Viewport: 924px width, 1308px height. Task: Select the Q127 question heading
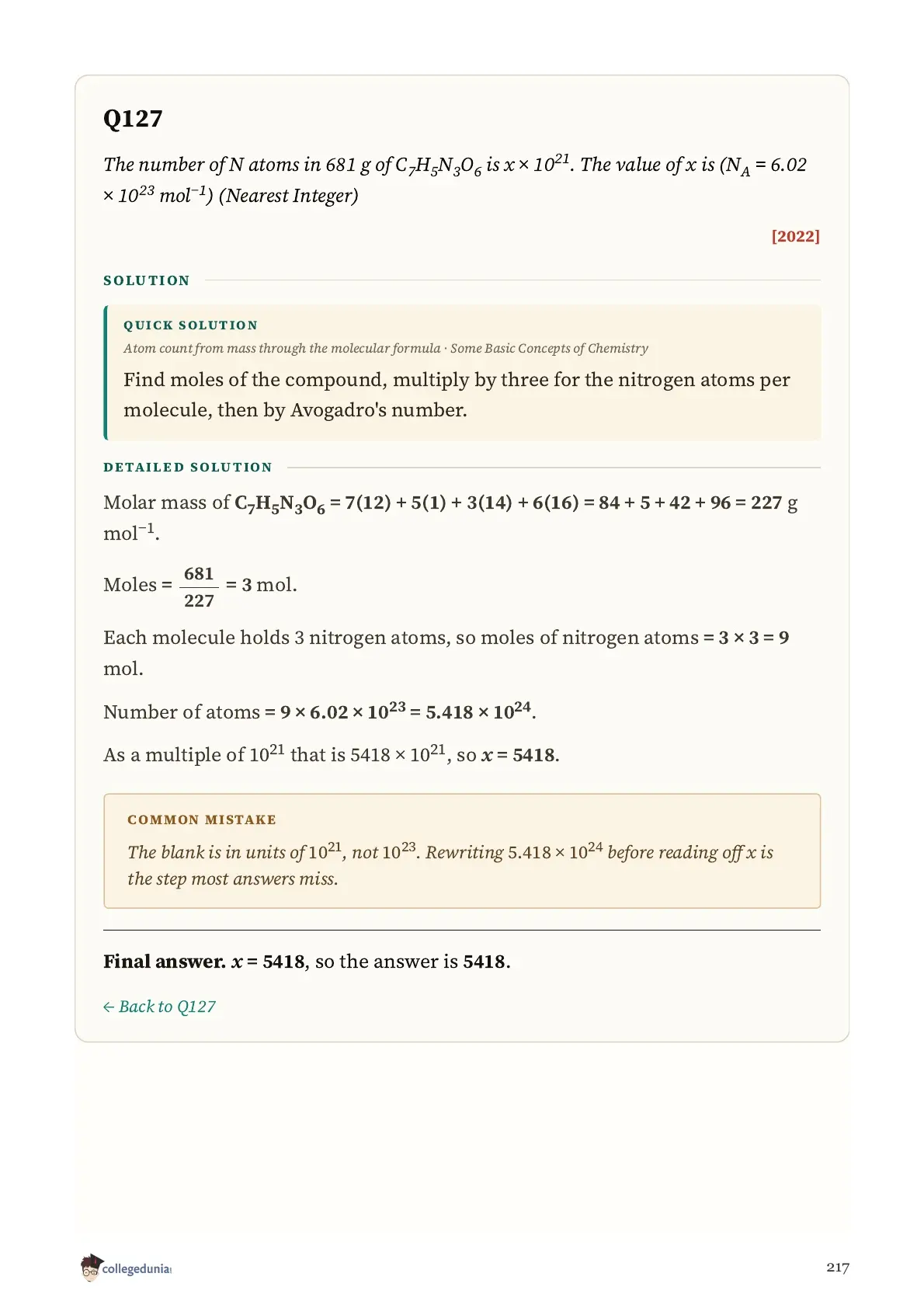pos(133,118)
